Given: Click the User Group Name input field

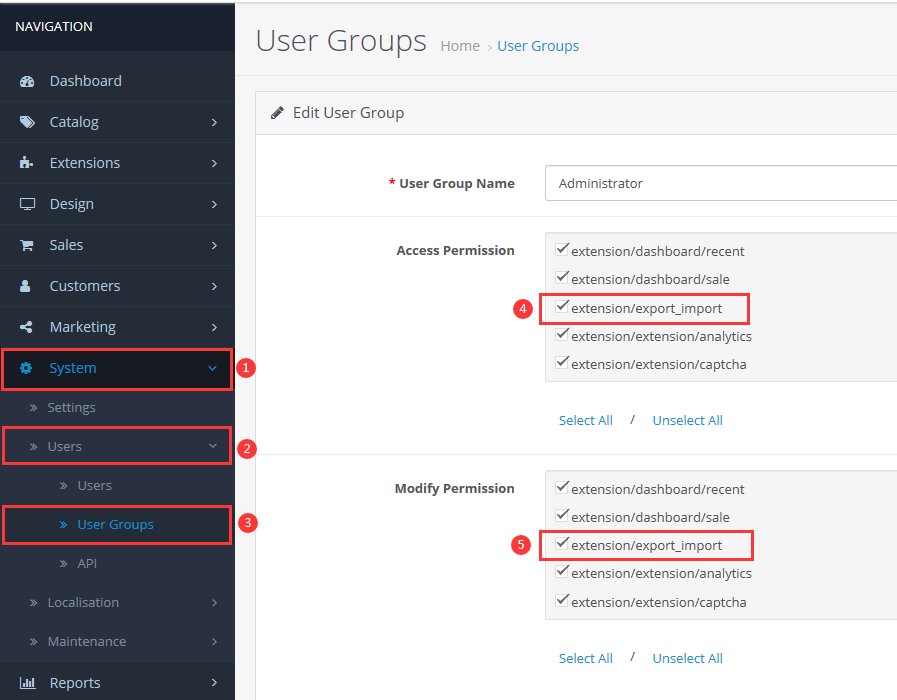Looking at the screenshot, I should click(721, 183).
